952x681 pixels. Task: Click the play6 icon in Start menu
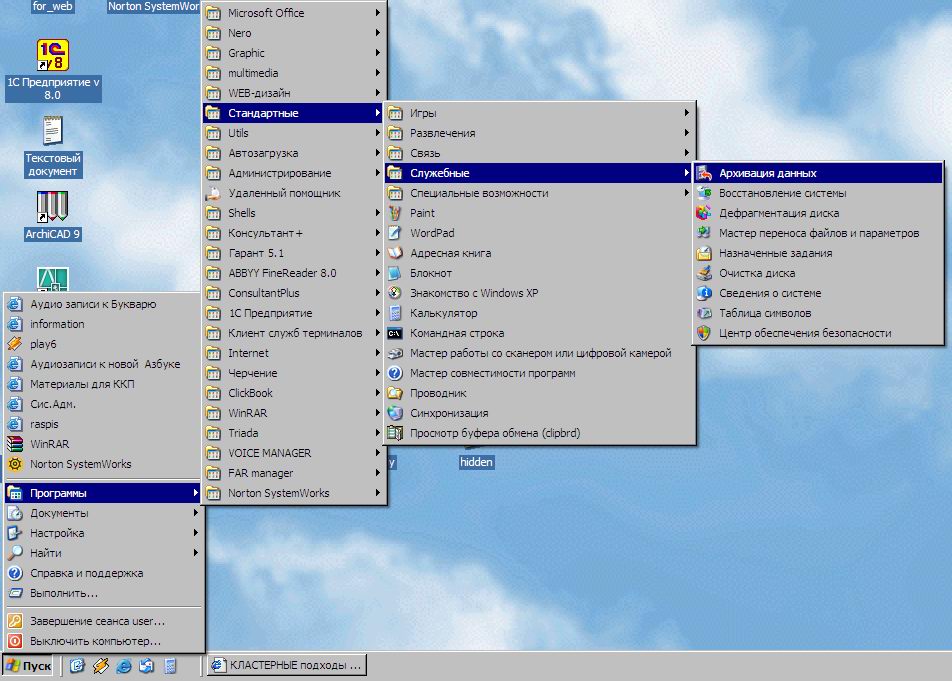click(15, 344)
